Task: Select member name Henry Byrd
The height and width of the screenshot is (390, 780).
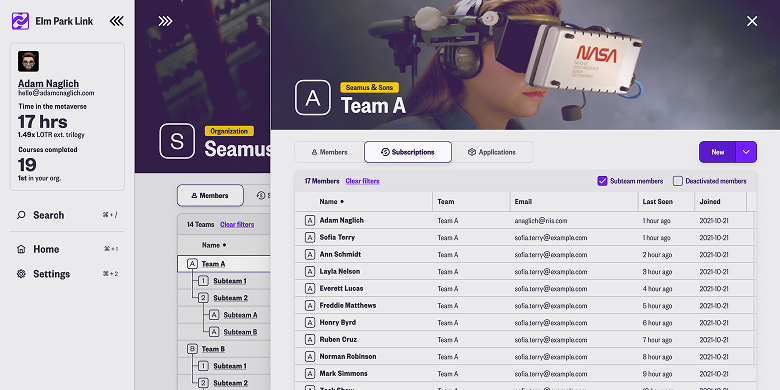Action: point(337,322)
